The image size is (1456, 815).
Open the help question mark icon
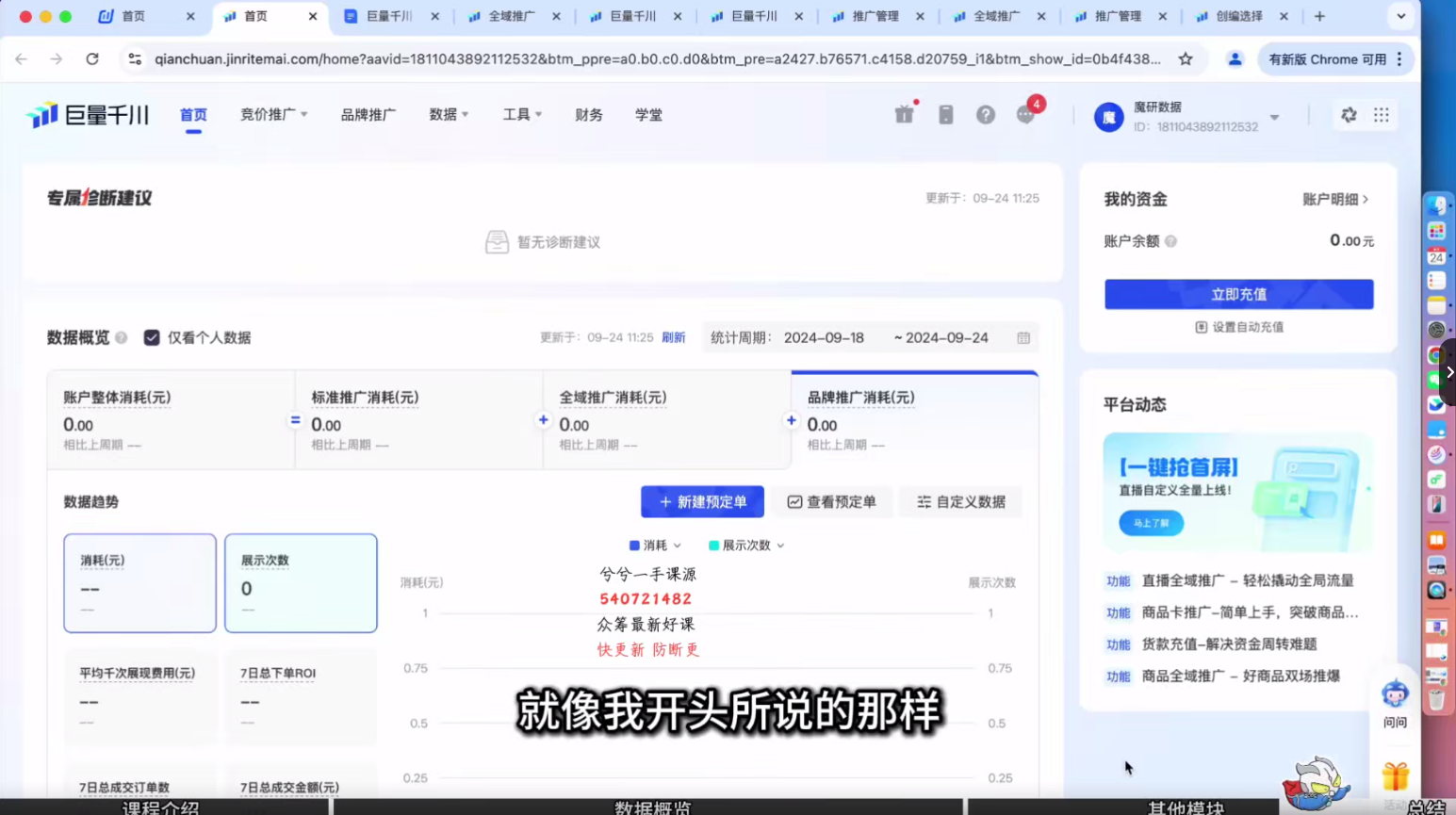coord(985,115)
